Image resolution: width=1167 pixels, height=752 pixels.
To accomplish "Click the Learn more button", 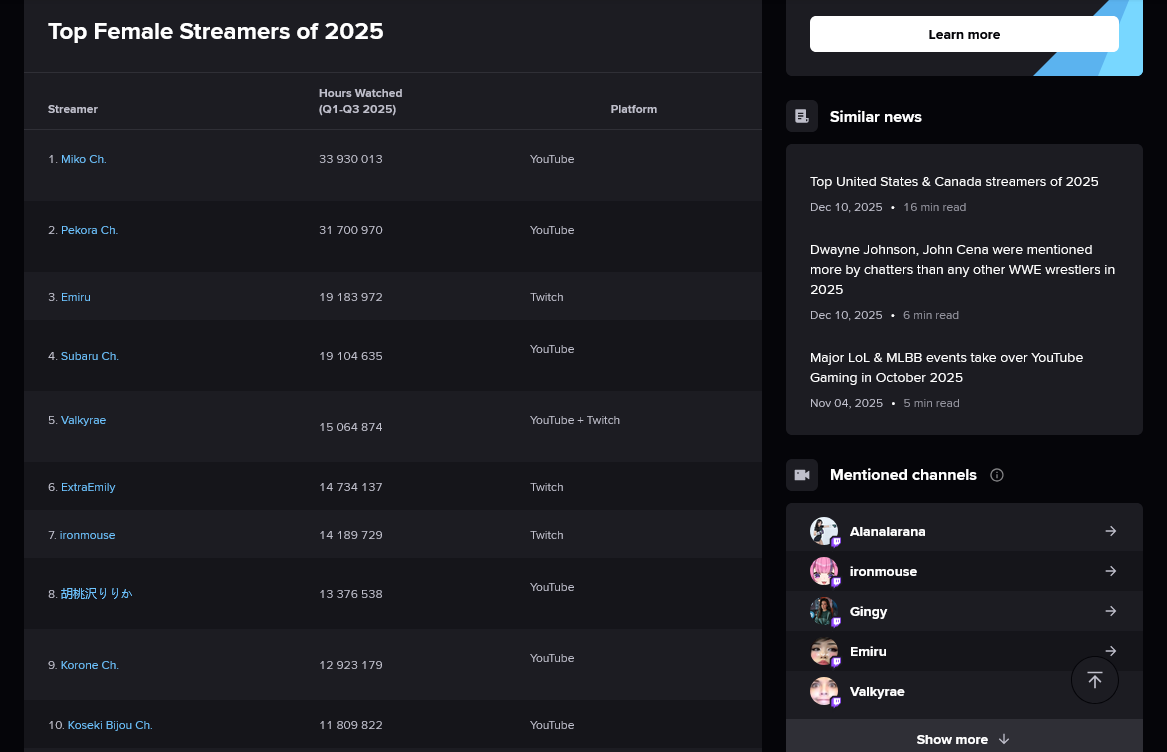I will pyautogui.click(x=964, y=34).
